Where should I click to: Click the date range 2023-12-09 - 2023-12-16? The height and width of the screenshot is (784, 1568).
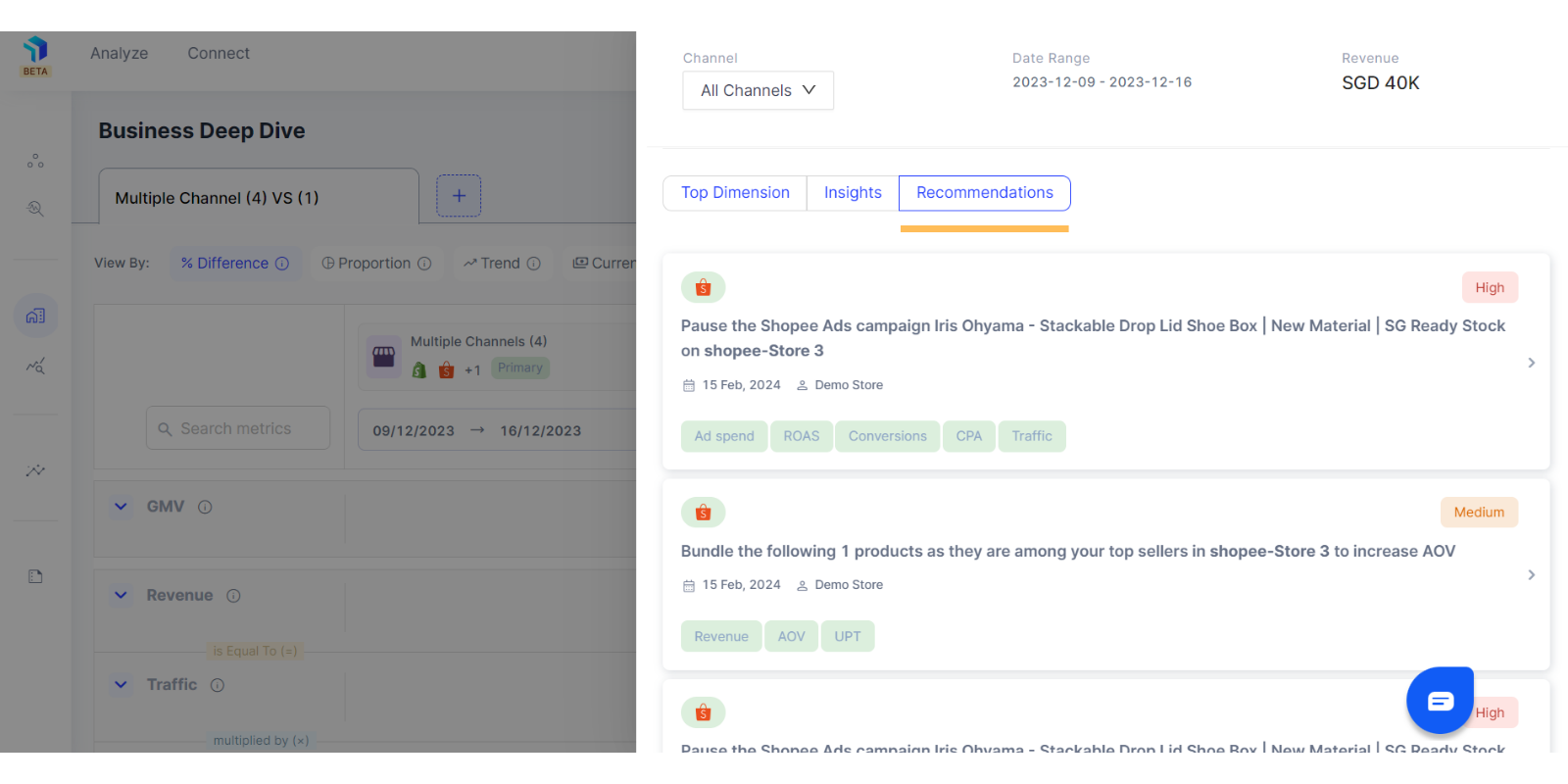(1102, 82)
